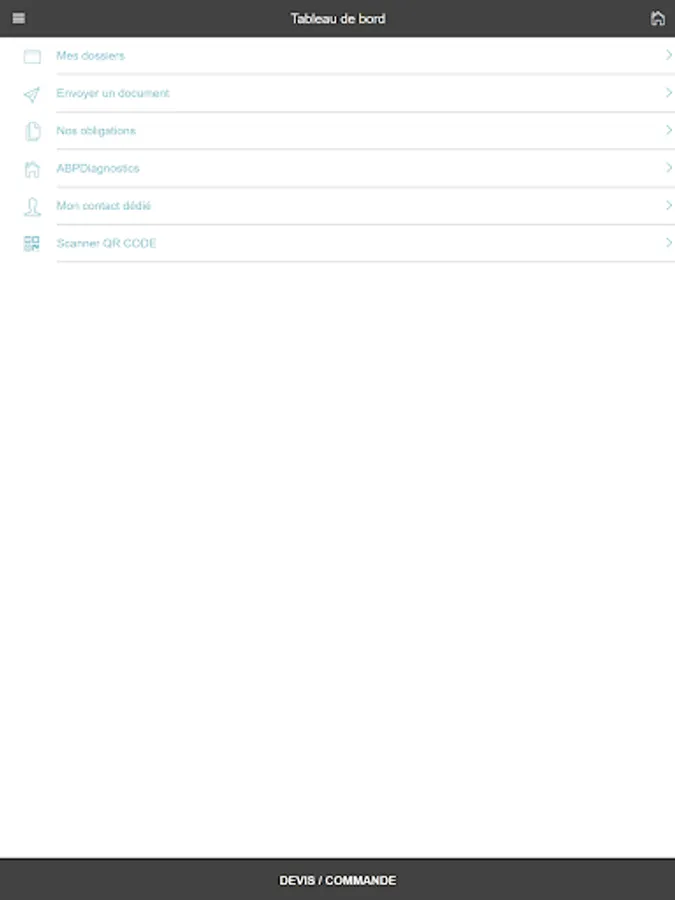
Task: Click the folder icon beside Mes dossiers
Action: click(32, 56)
